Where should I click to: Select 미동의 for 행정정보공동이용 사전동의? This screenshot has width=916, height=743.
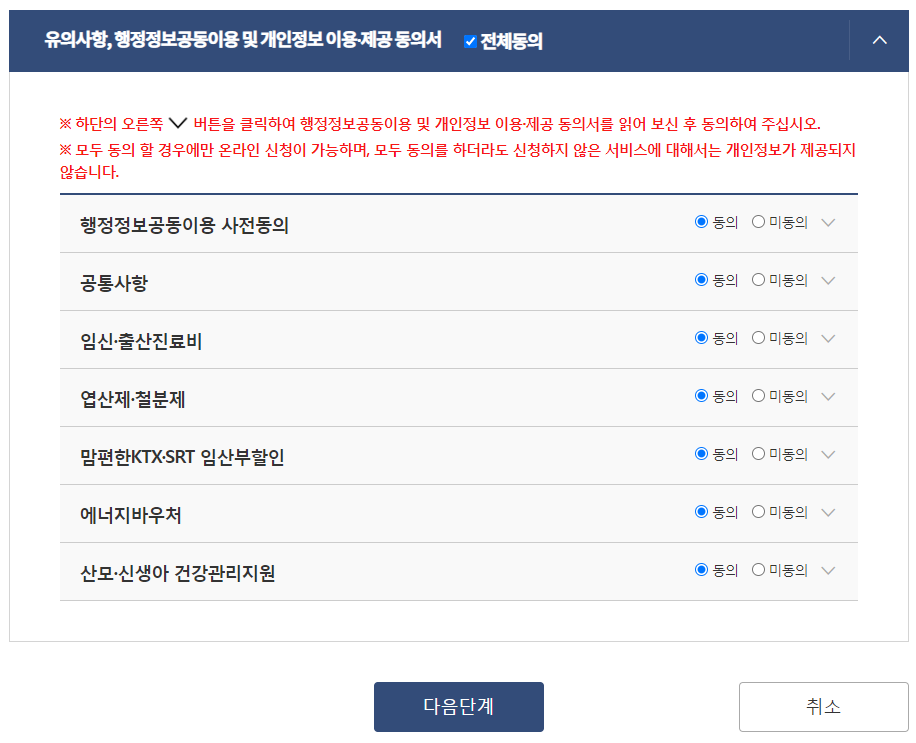(x=758, y=222)
